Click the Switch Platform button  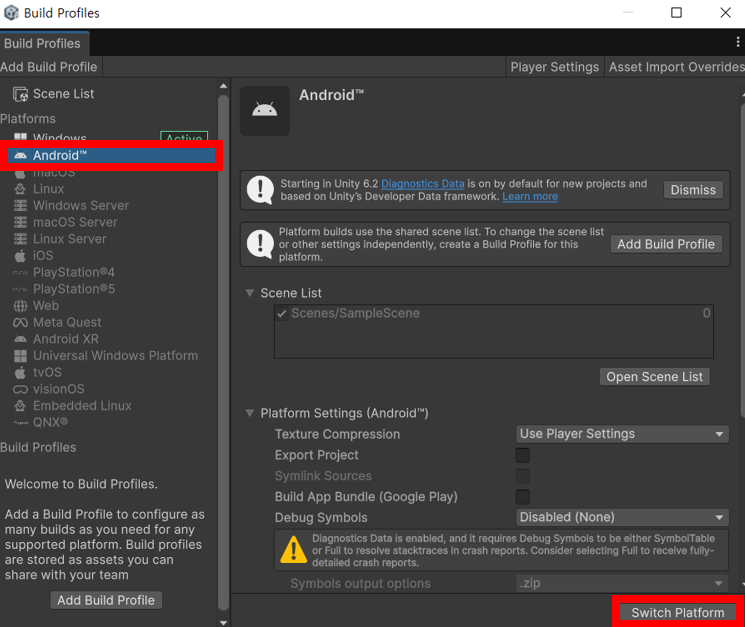click(678, 613)
